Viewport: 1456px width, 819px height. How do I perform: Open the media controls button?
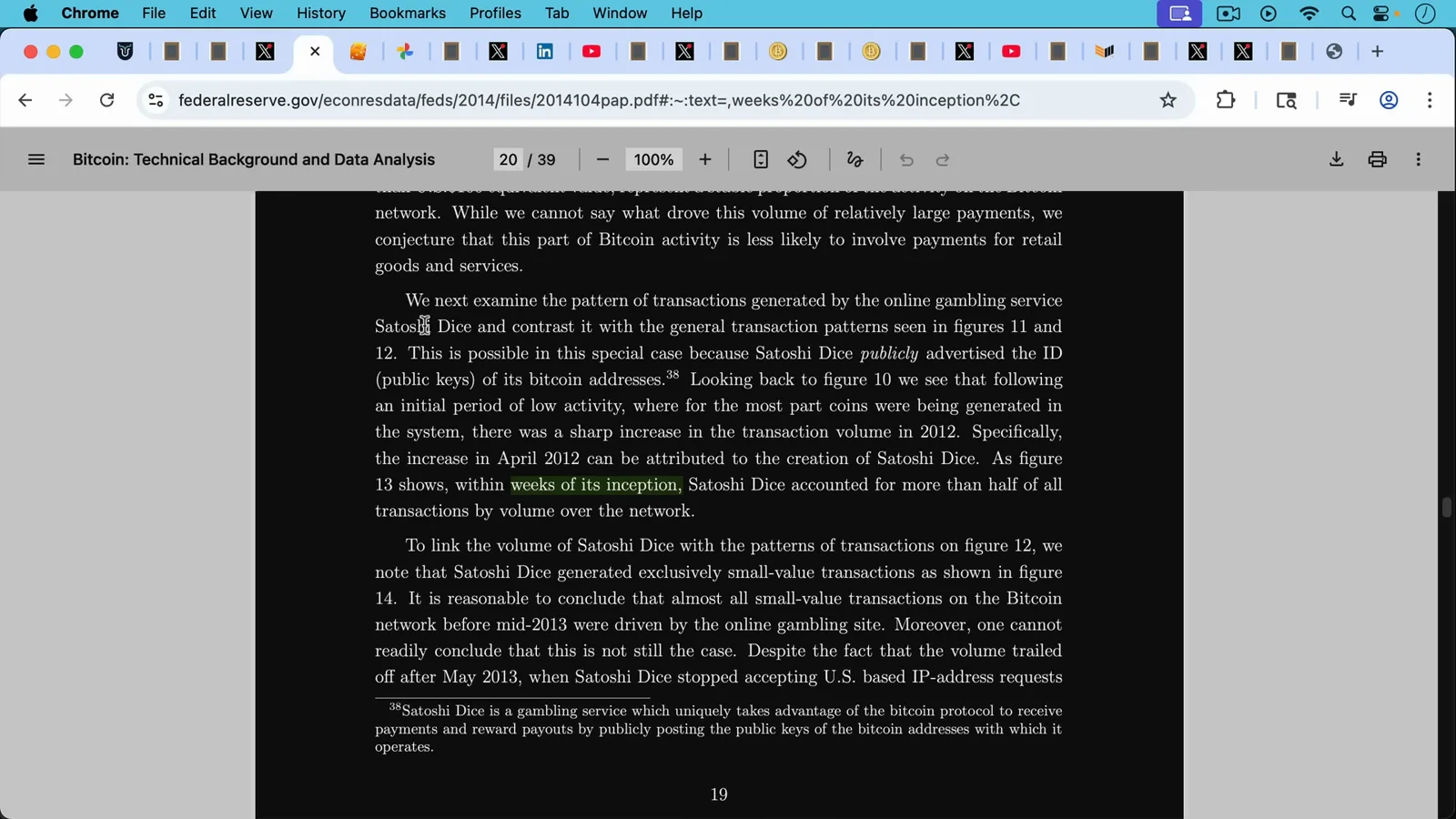click(x=1348, y=100)
